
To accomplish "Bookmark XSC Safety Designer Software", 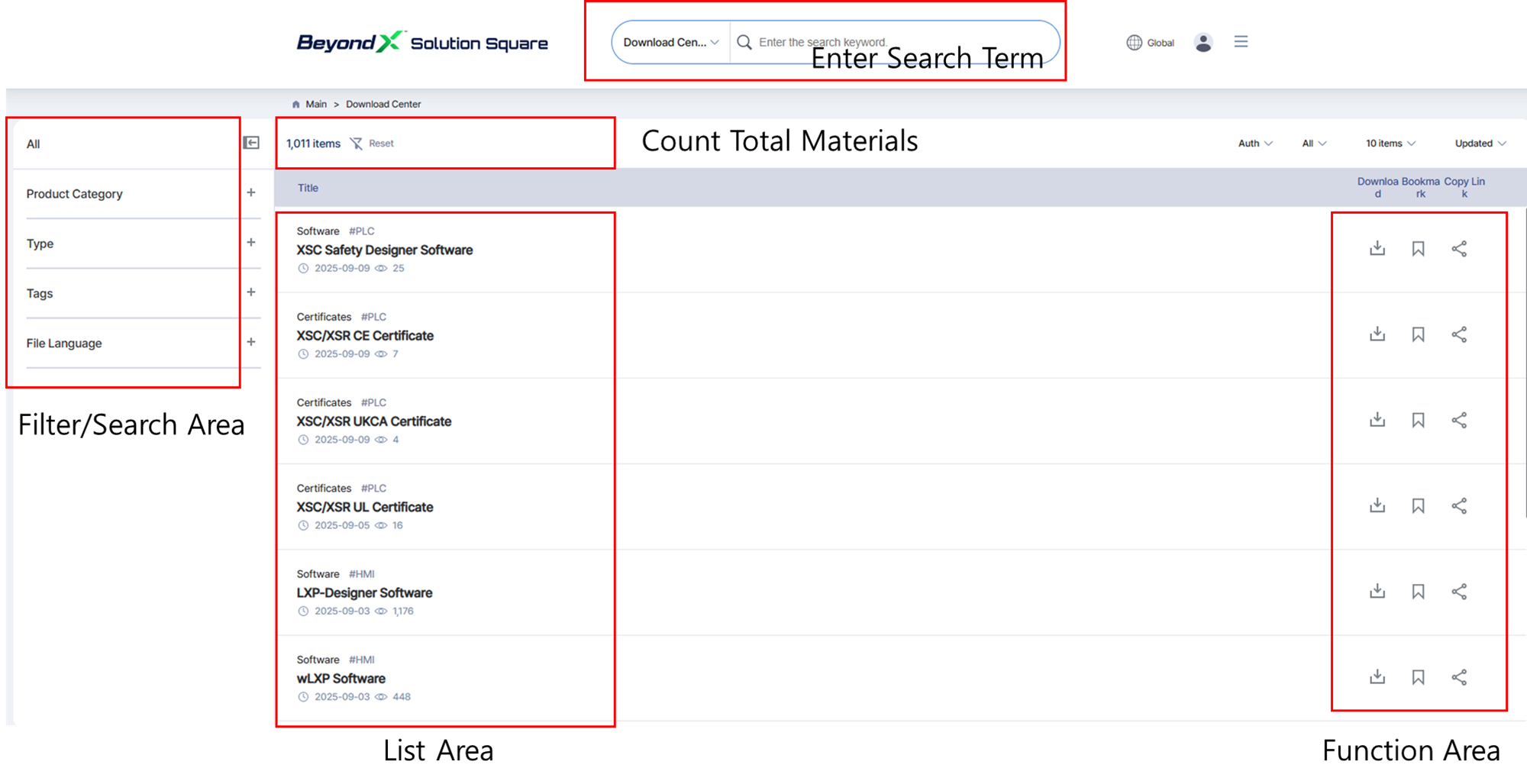I will pos(1418,249).
